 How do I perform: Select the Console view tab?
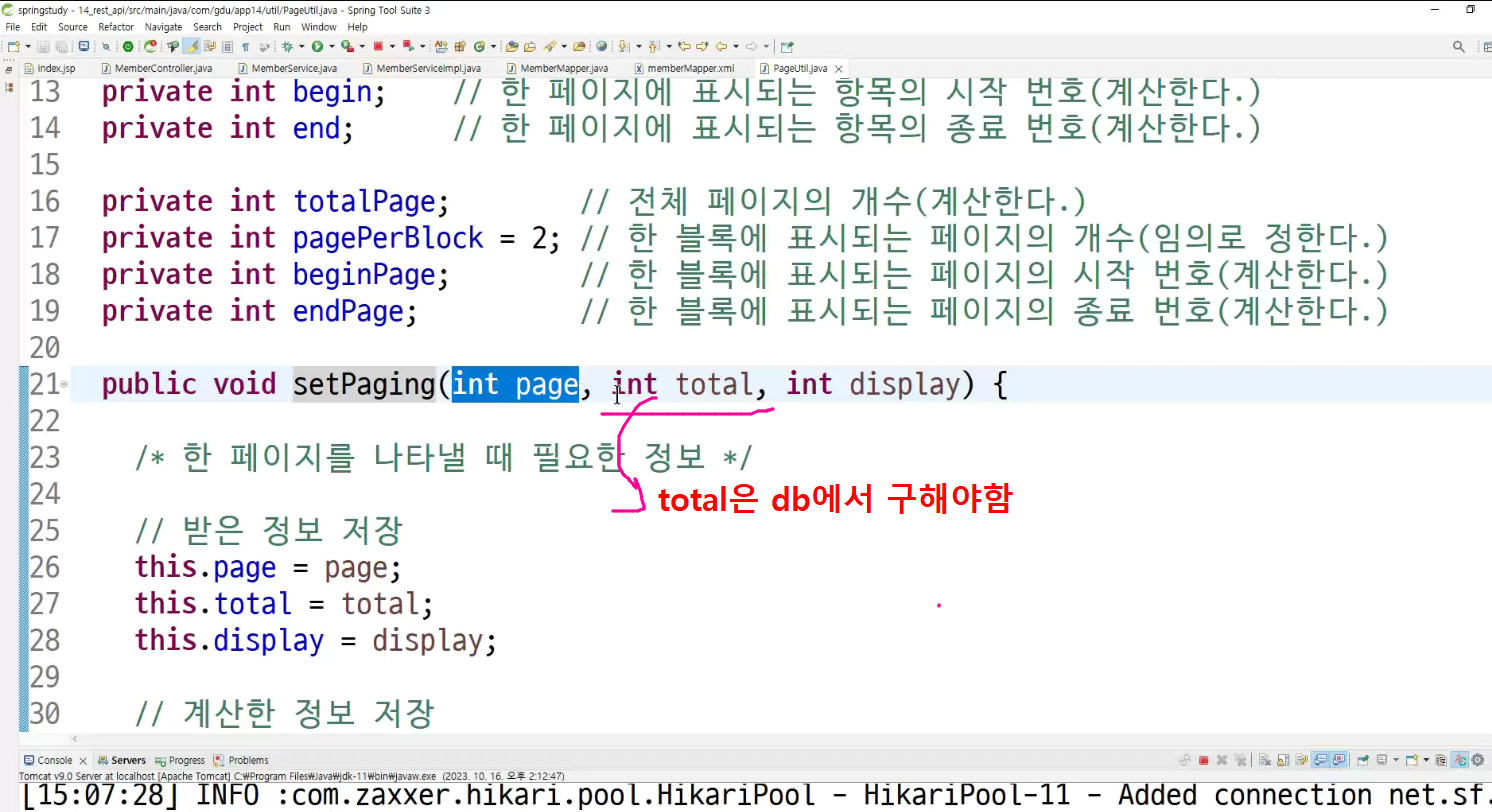tap(48, 760)
